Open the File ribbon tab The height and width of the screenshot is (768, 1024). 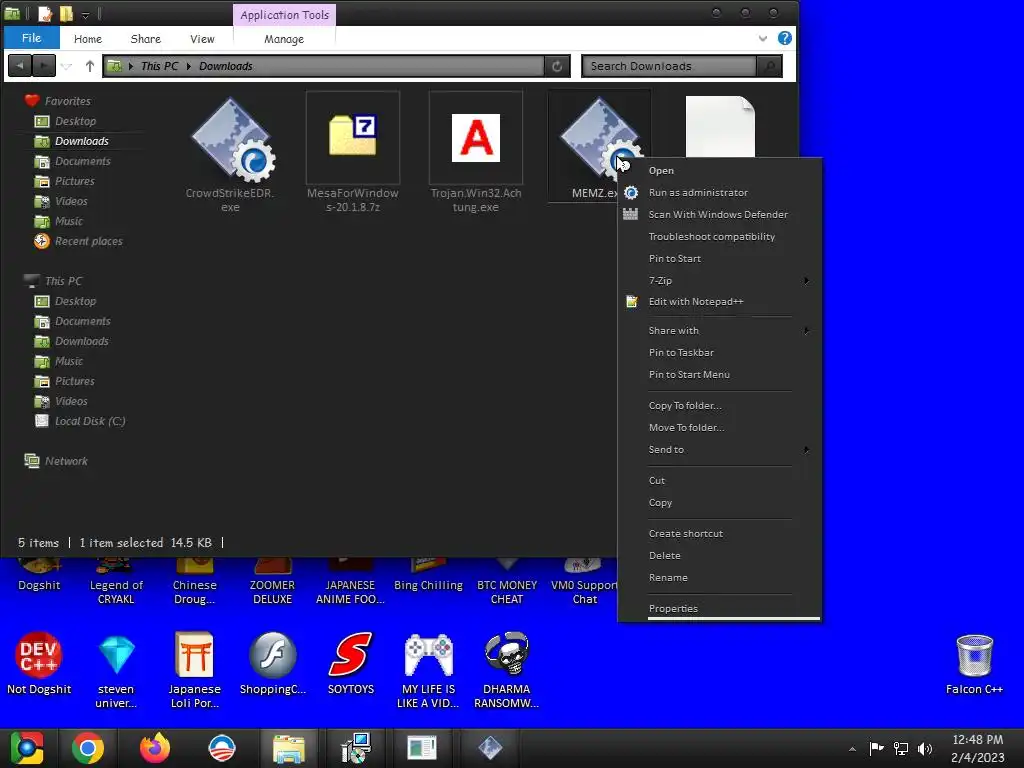(31, 38)
